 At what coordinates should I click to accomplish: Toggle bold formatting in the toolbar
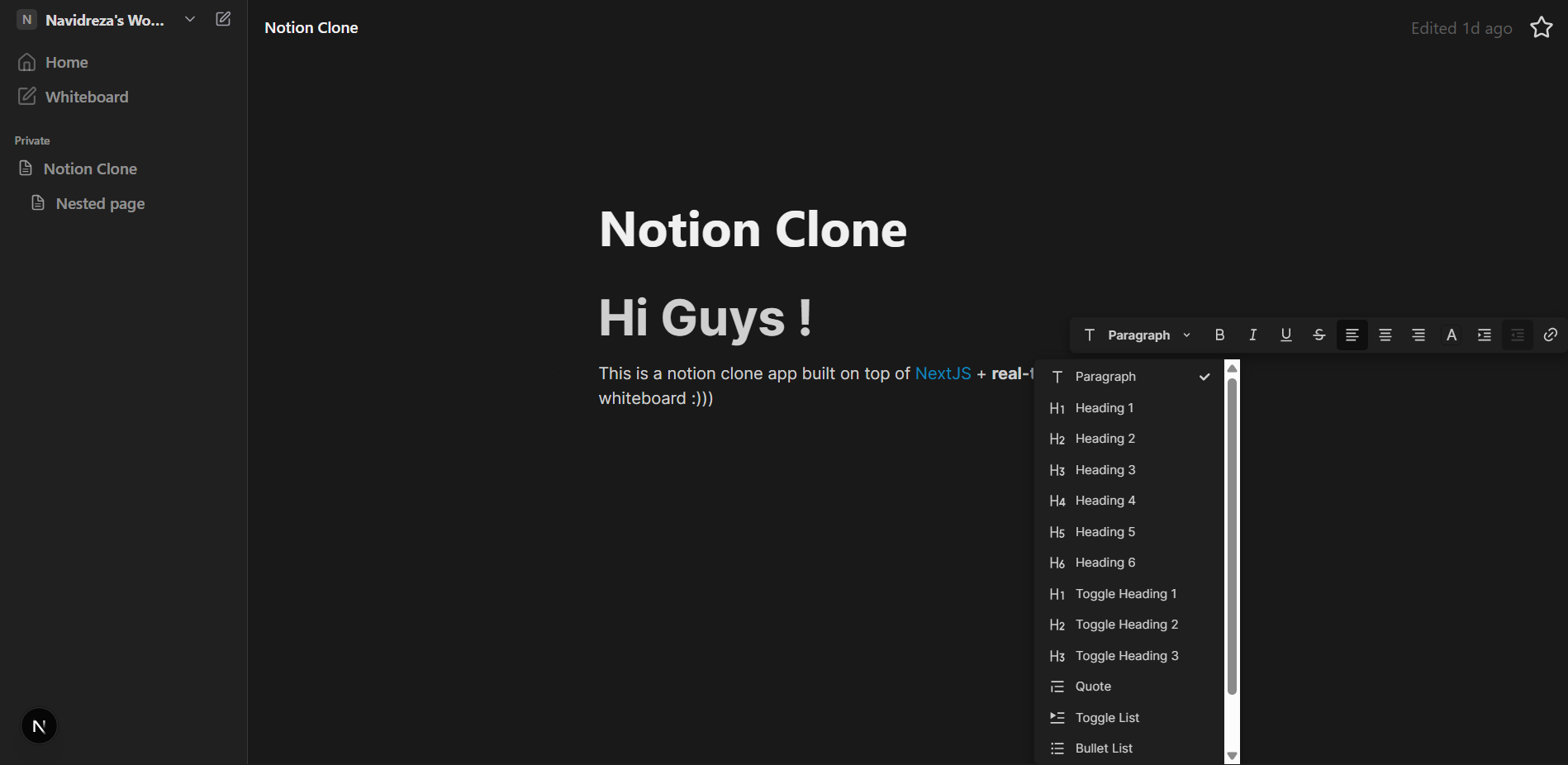(x=1219, y=335)
